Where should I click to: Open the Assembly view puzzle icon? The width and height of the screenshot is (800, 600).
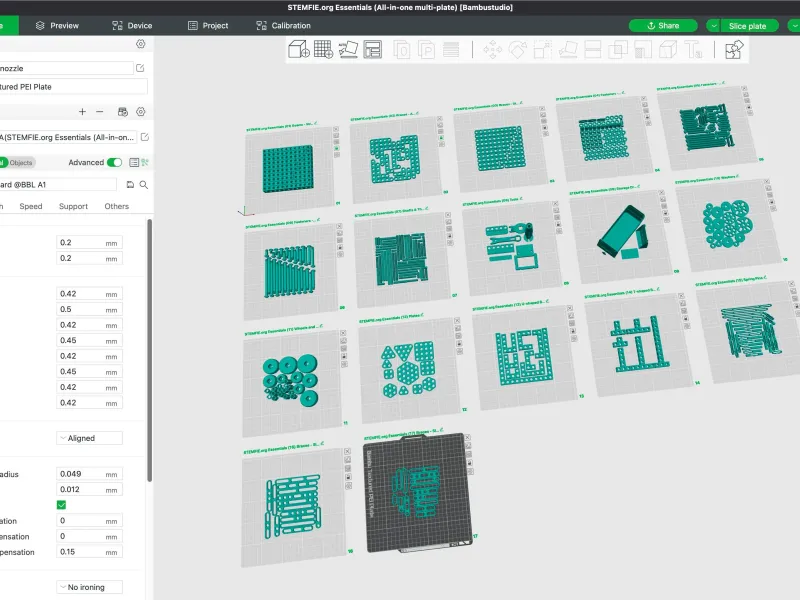coord(734,50)
